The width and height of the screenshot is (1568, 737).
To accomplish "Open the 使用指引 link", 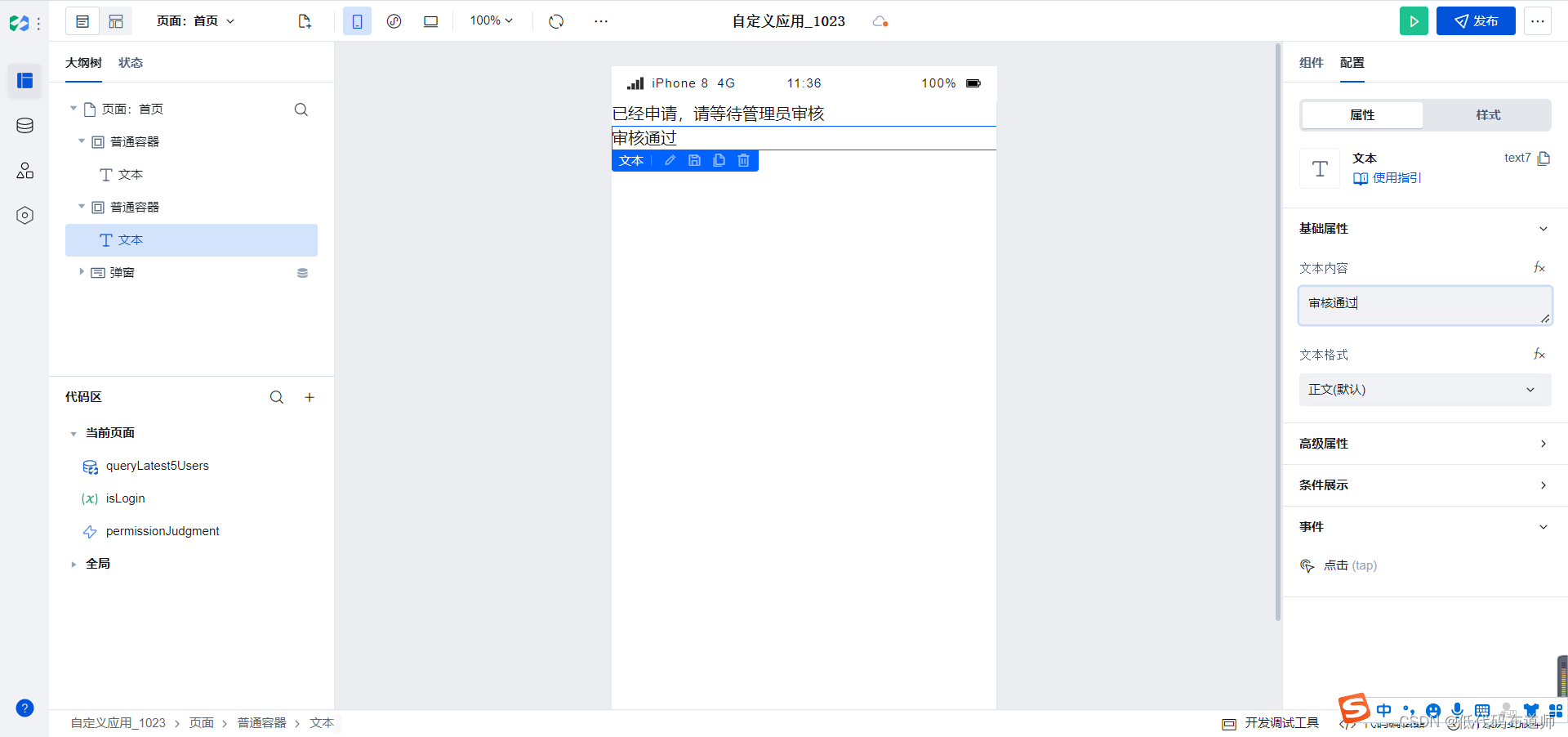I will [1388, 178].
